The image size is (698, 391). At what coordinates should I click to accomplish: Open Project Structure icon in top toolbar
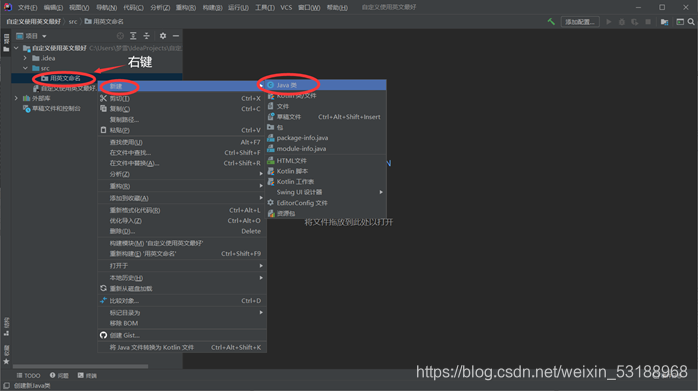[665, 22]
